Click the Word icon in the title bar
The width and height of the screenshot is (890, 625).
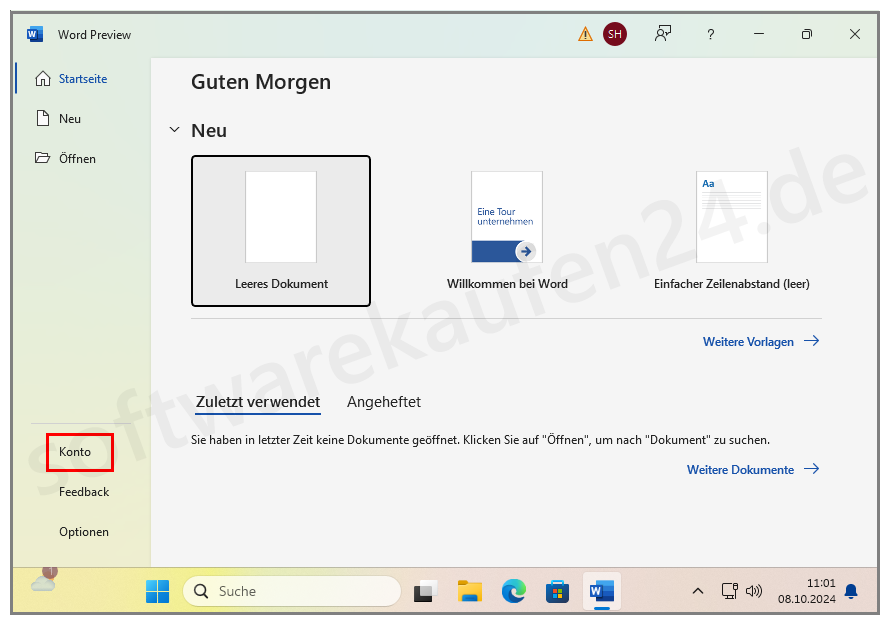pos(34,33)
